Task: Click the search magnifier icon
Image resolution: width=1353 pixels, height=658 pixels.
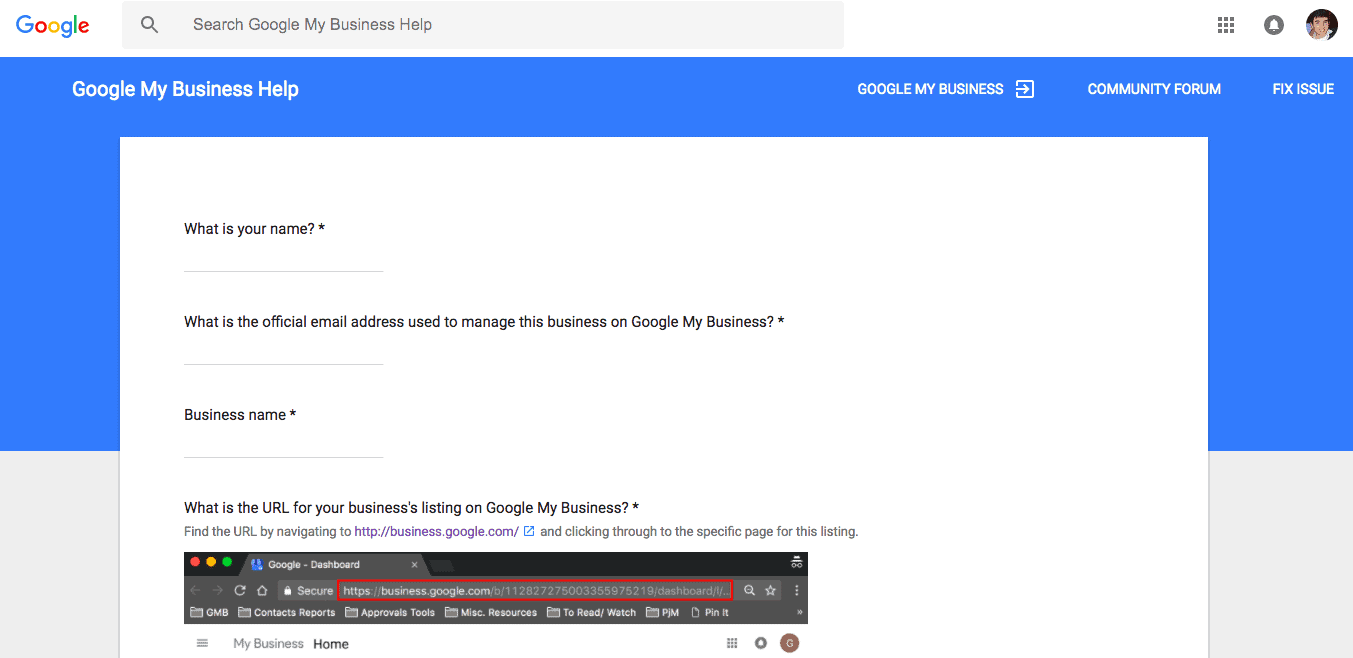Action: (150, 24)
